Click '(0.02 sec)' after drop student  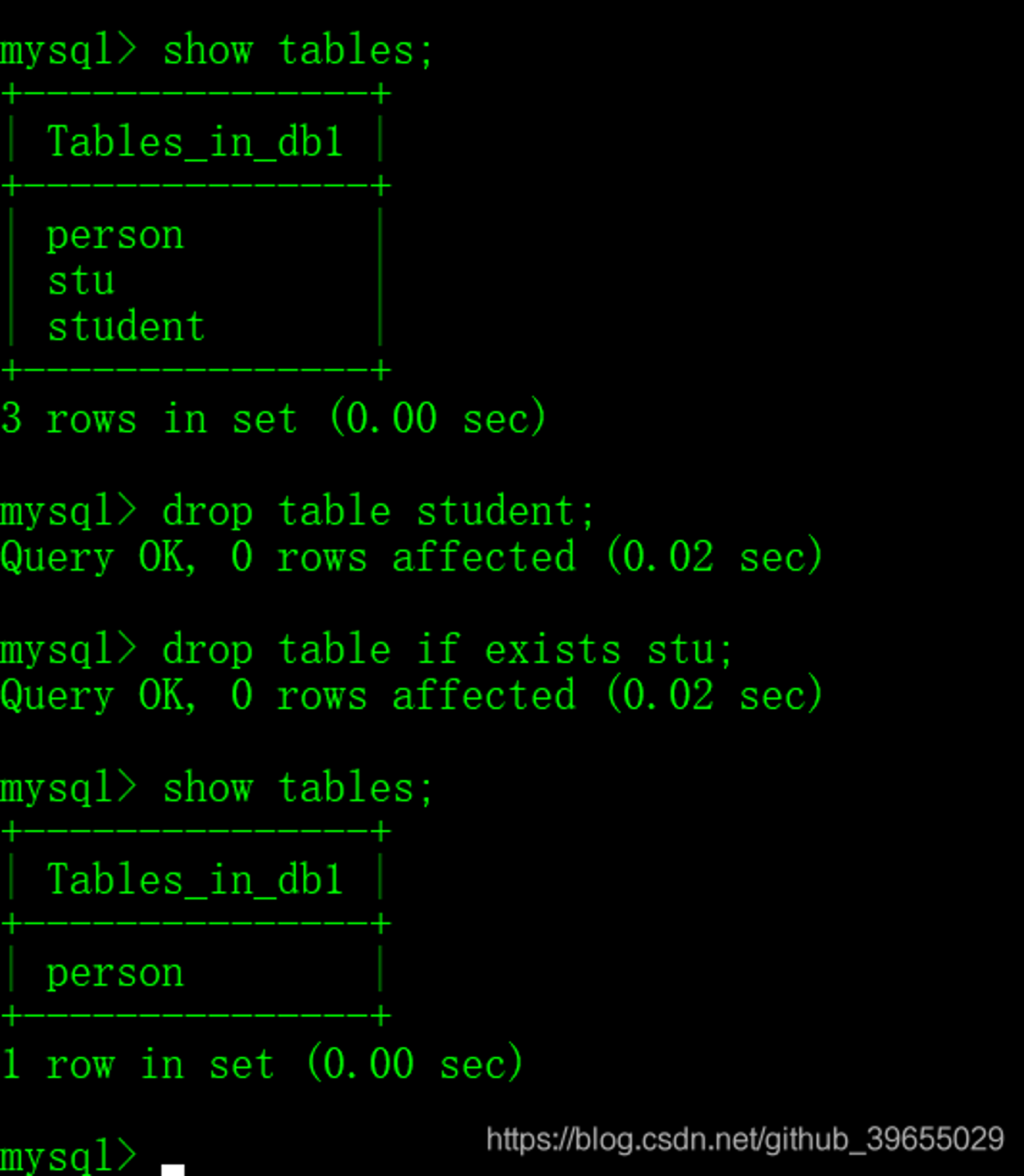[x=714, y=557]
